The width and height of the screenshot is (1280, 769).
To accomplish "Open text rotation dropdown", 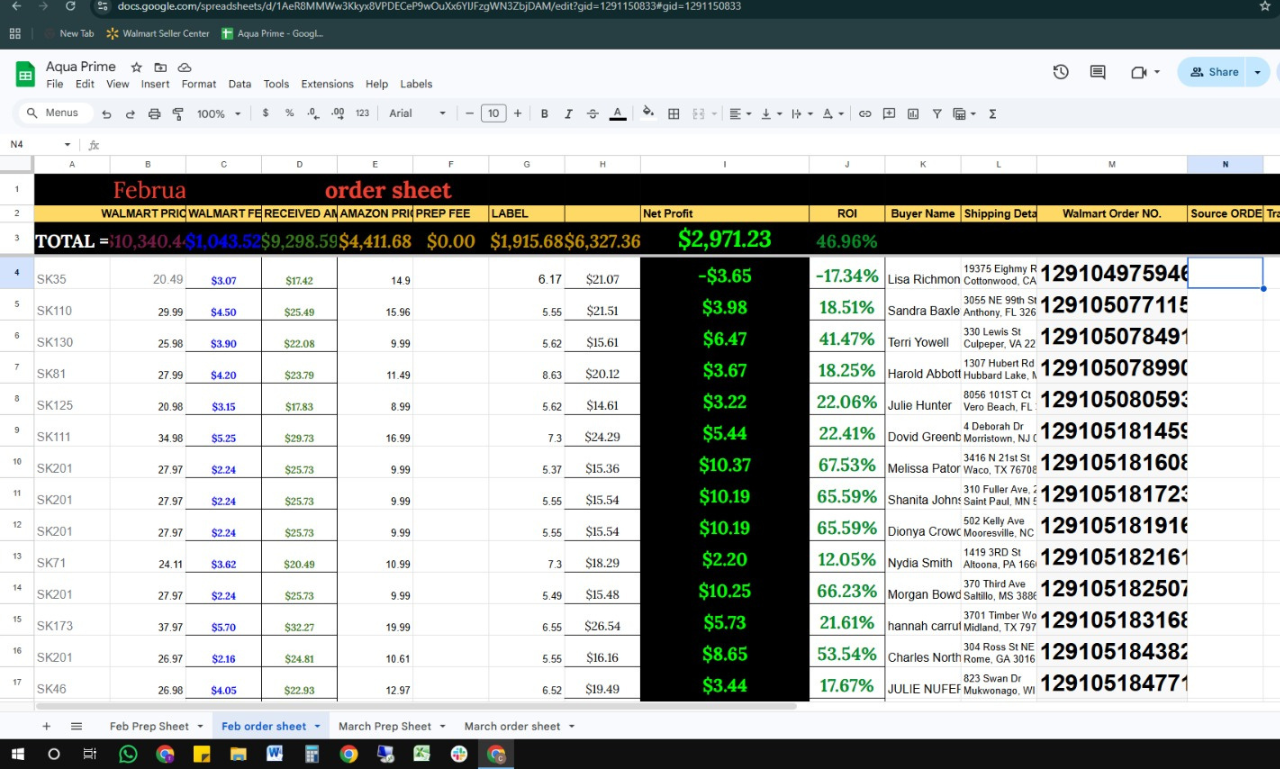I will point(833,114).
